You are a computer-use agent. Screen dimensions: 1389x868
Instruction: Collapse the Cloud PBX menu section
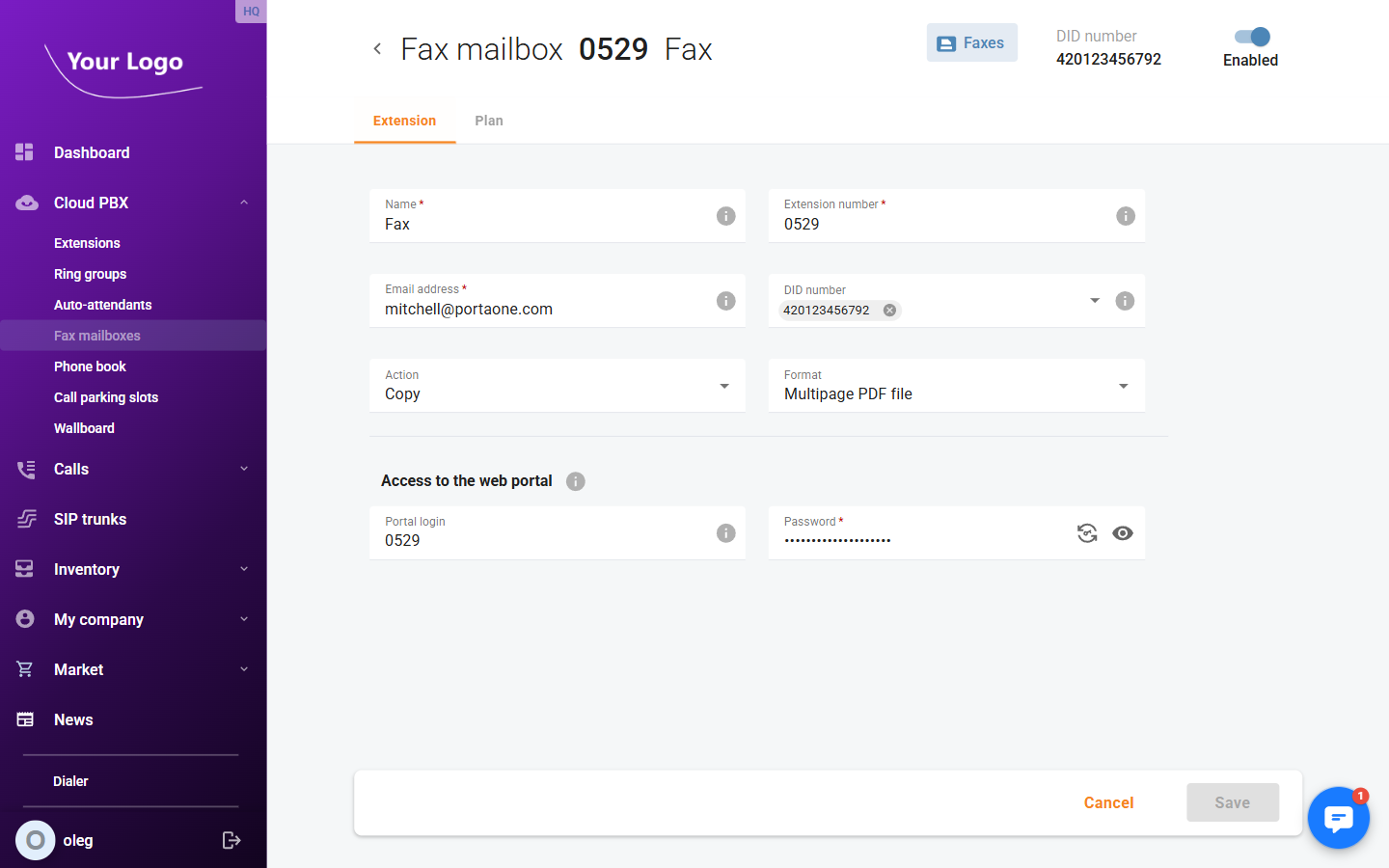(244, 203)
